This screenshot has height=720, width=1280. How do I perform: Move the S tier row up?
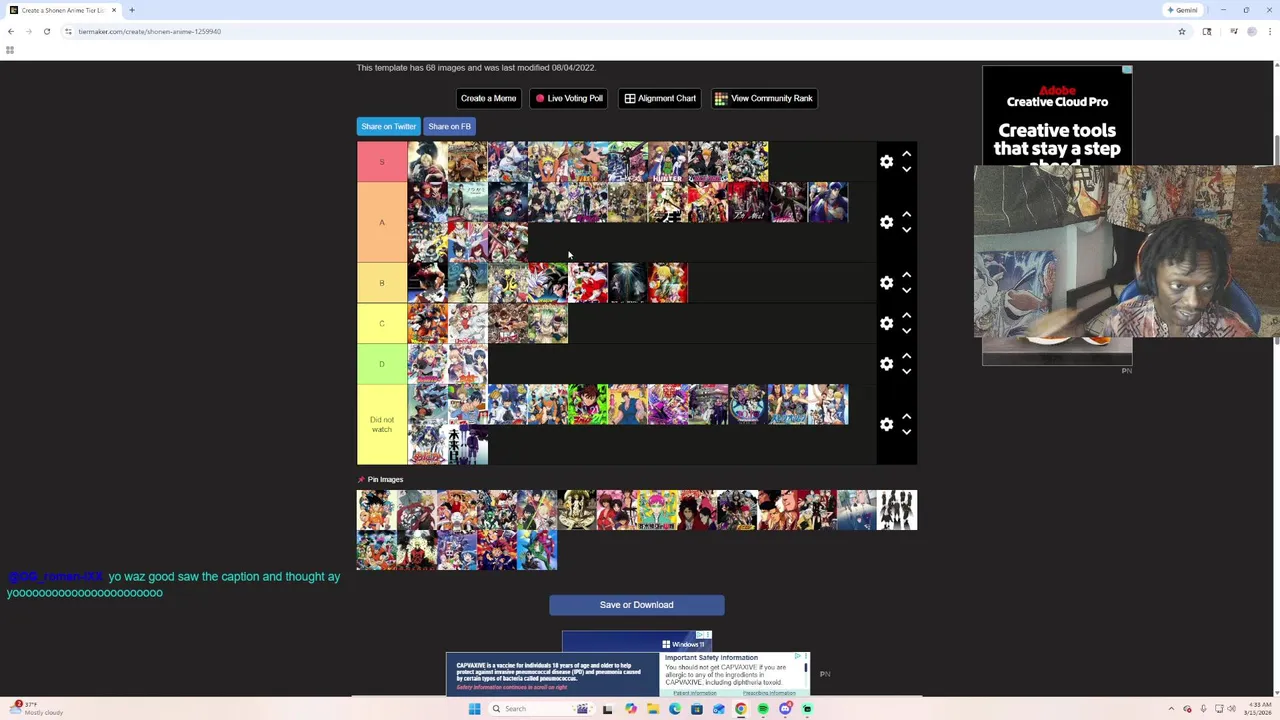point(906,154)
